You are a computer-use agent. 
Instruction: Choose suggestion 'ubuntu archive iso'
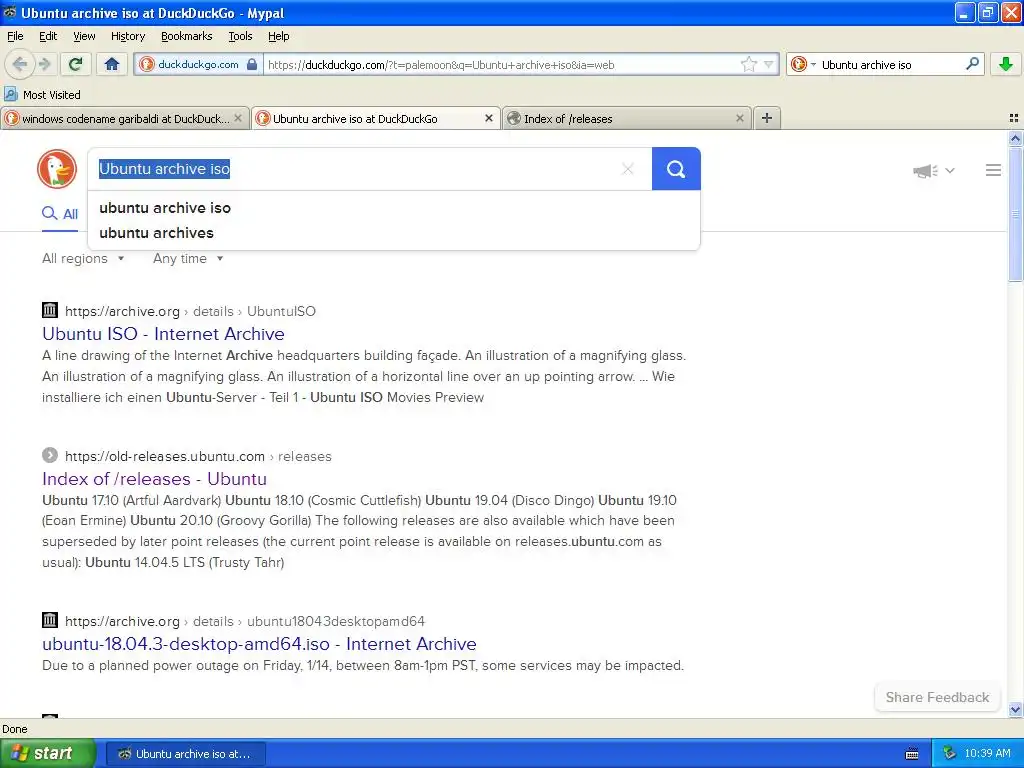point(394,208)
